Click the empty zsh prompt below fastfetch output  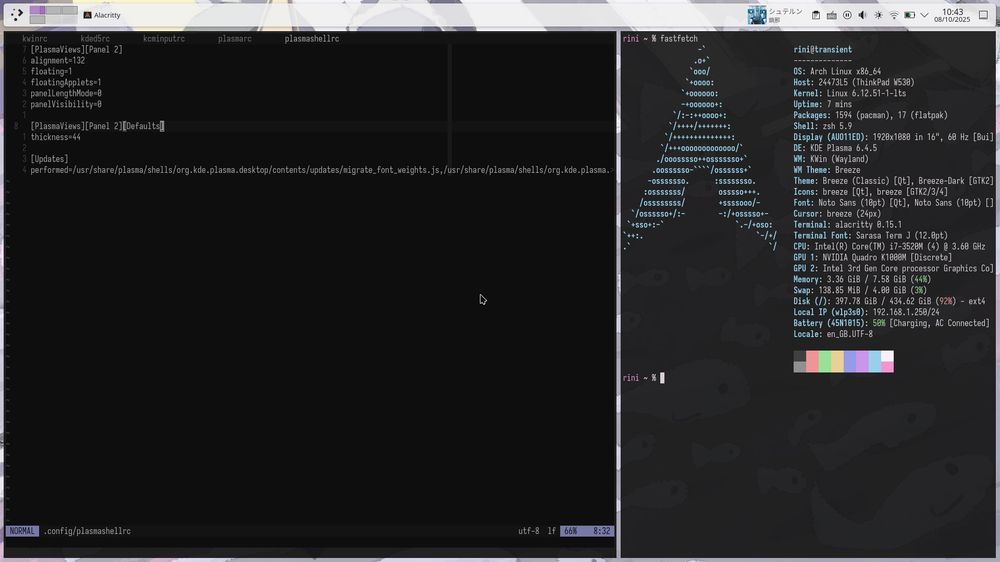point(643,378)
